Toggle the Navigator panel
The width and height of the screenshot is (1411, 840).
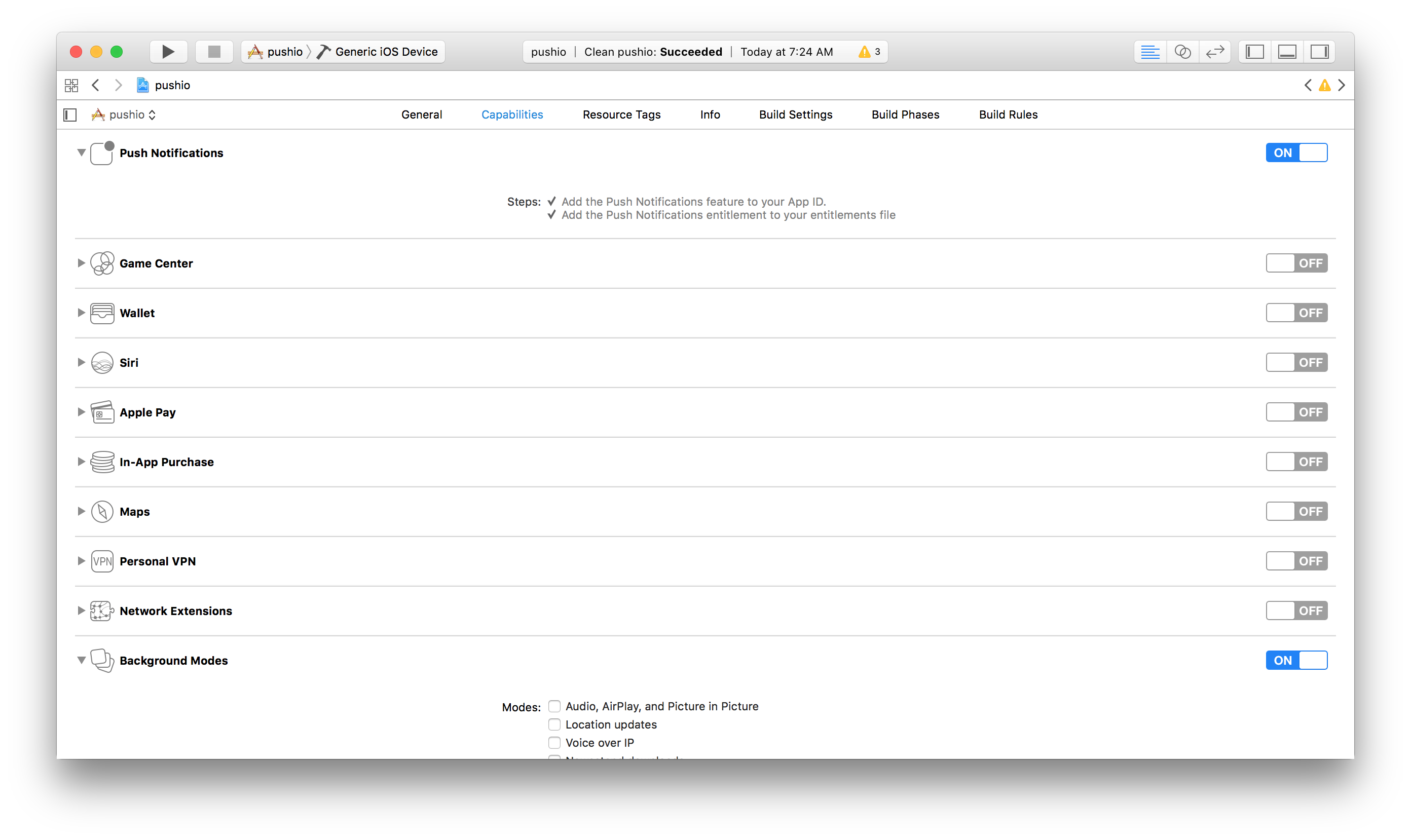point(1255,52)
